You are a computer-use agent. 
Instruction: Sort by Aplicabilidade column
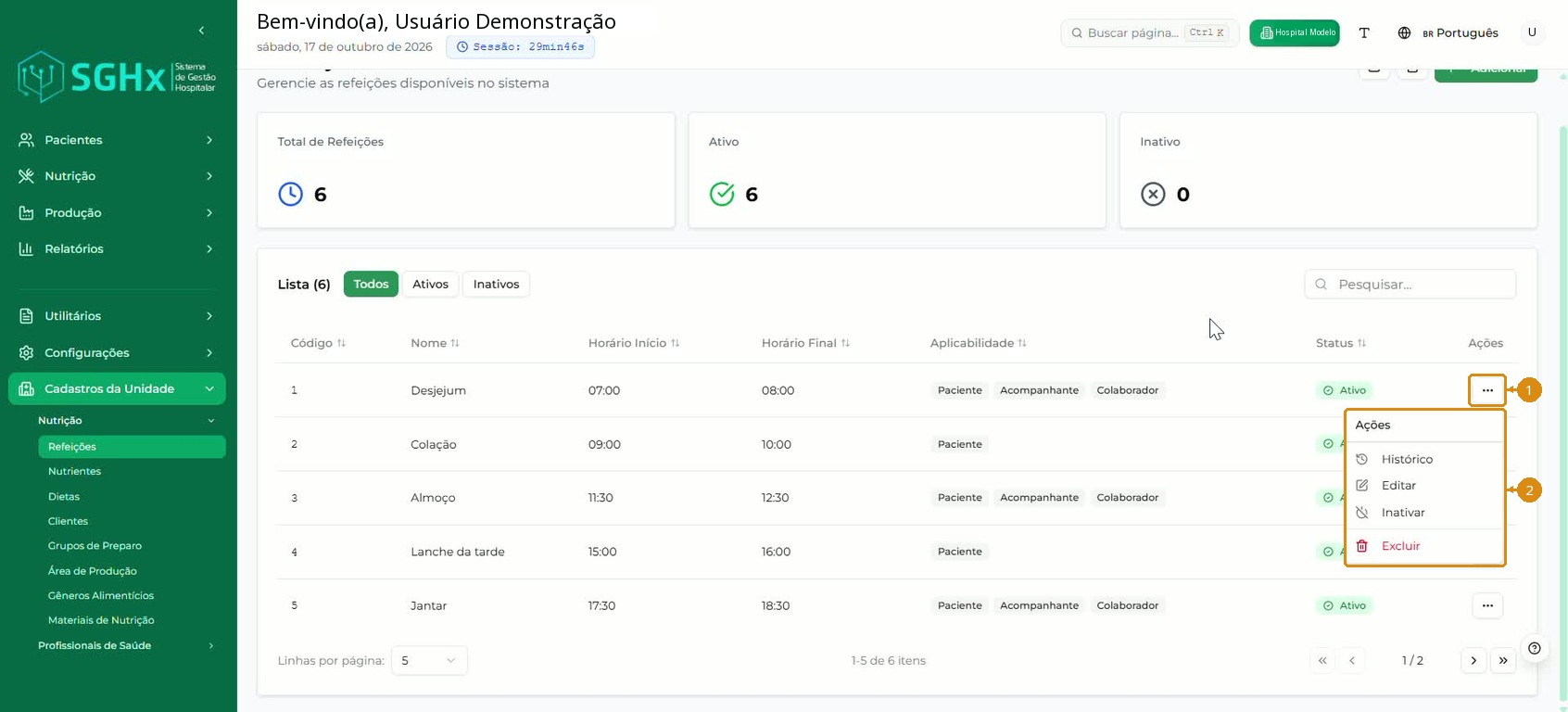[x=979, y=343]
